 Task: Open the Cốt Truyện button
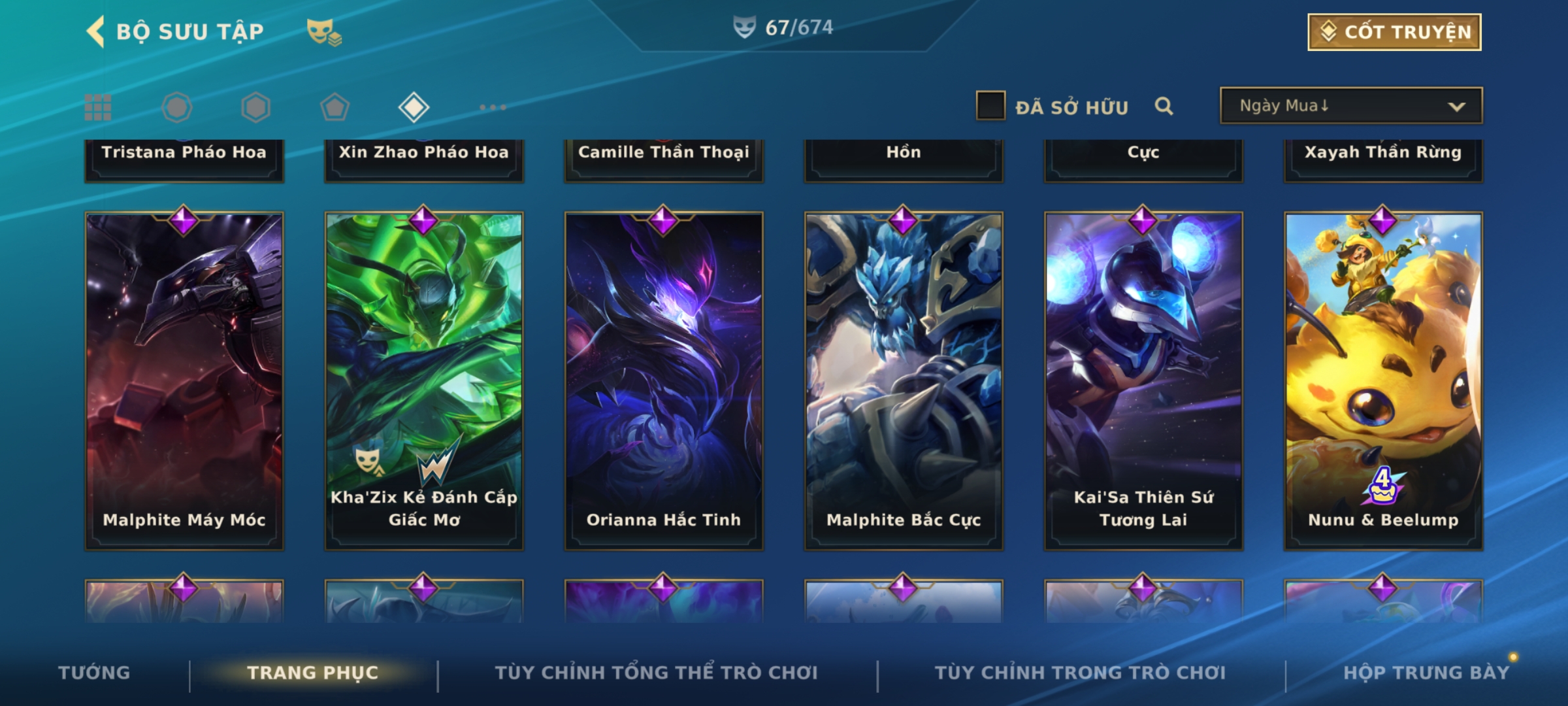pos(1394,32)
